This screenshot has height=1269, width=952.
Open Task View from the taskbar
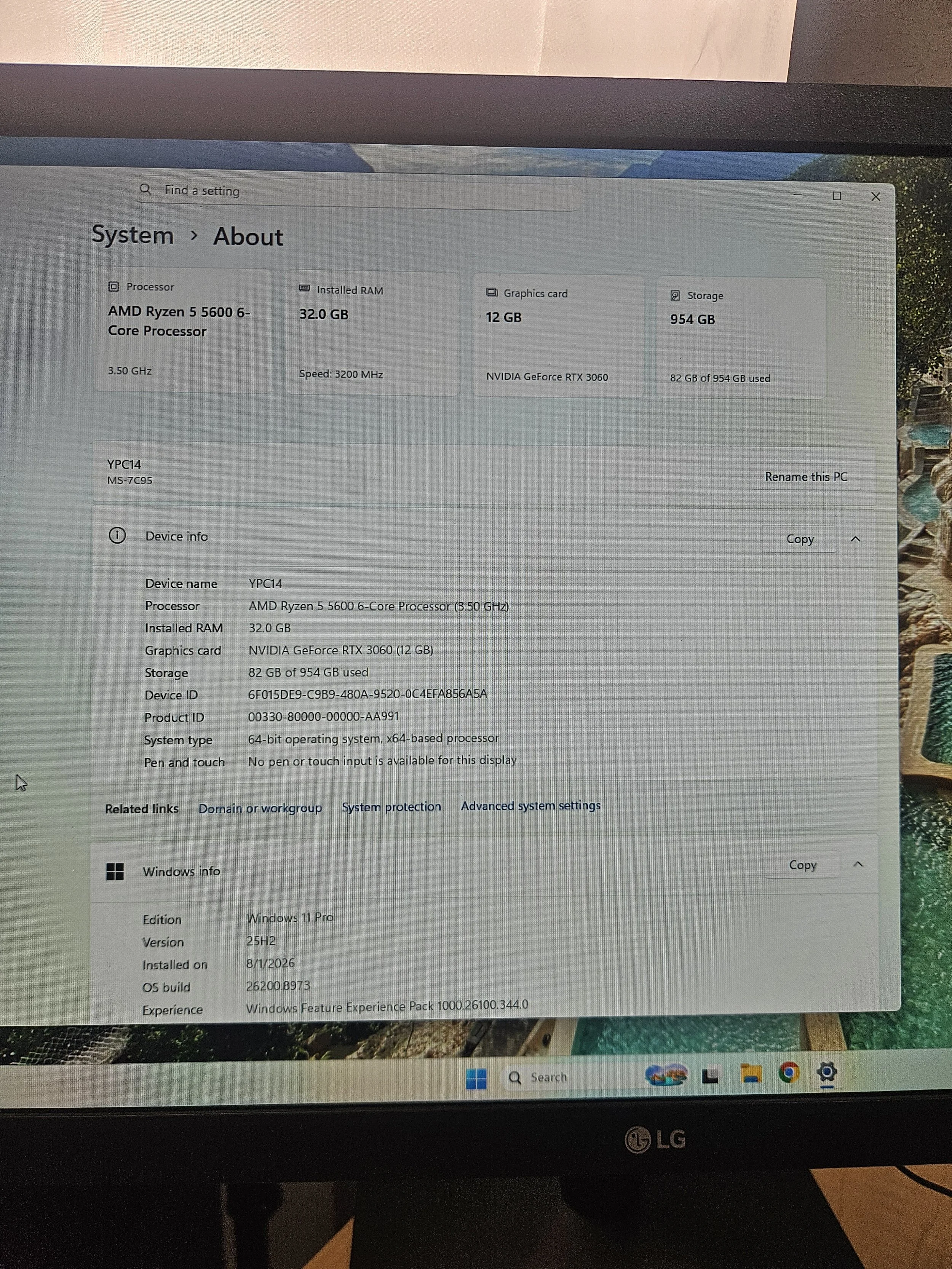(x=711, y=1076)
